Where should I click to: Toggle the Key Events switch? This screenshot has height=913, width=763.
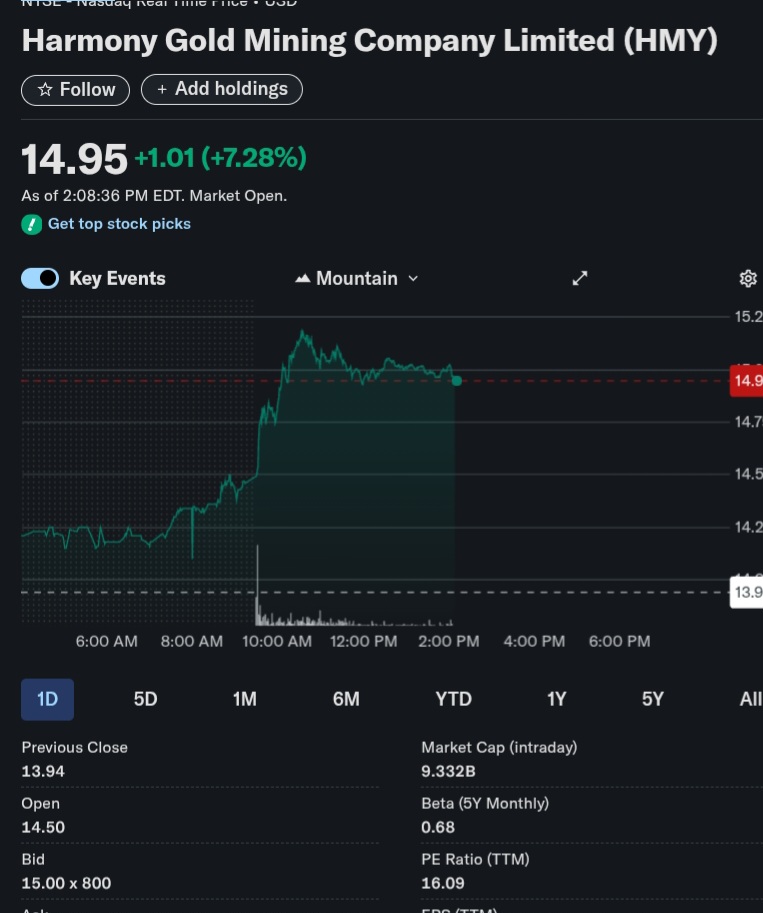point(40,278)
